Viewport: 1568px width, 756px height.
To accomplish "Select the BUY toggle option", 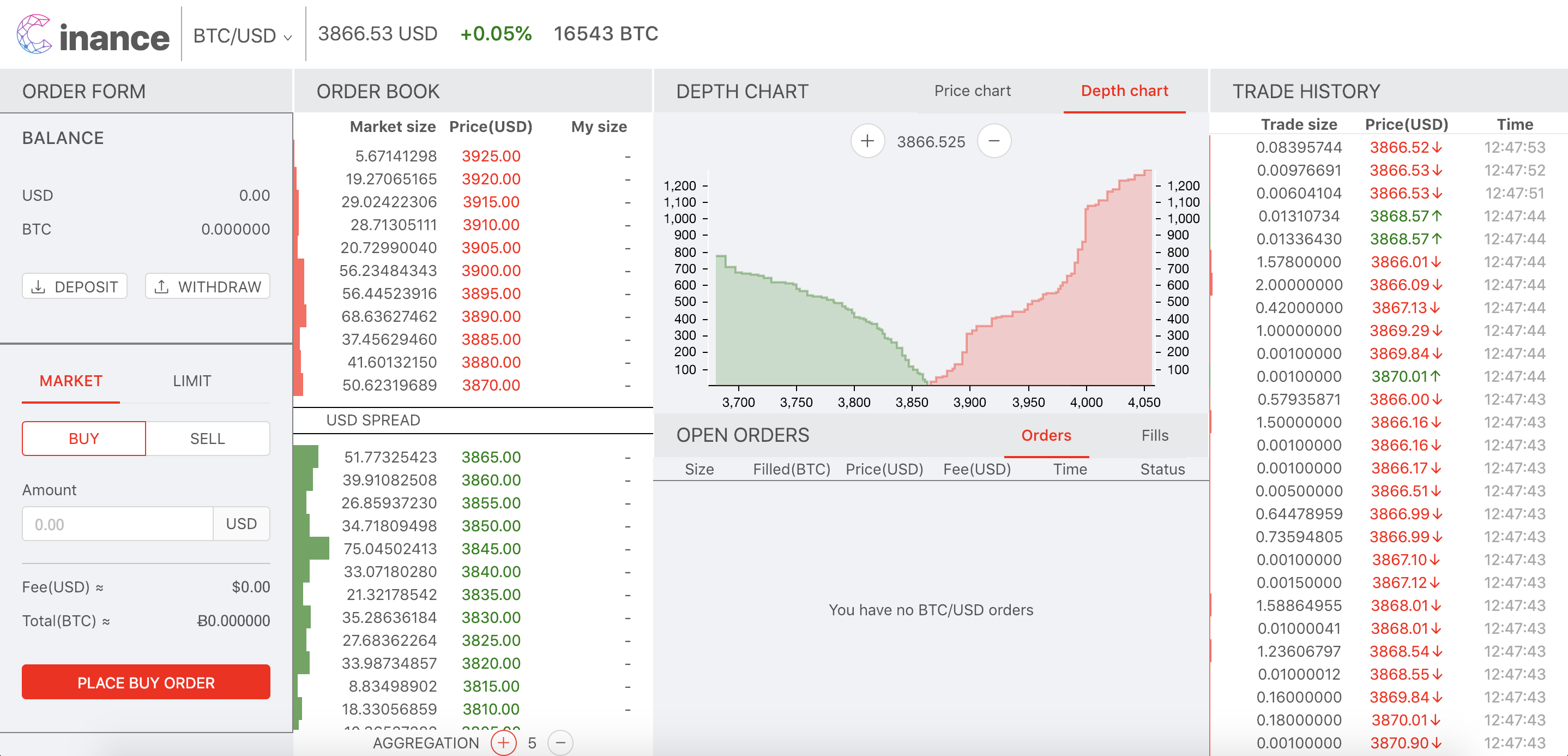I will click(x=84, y=439).
